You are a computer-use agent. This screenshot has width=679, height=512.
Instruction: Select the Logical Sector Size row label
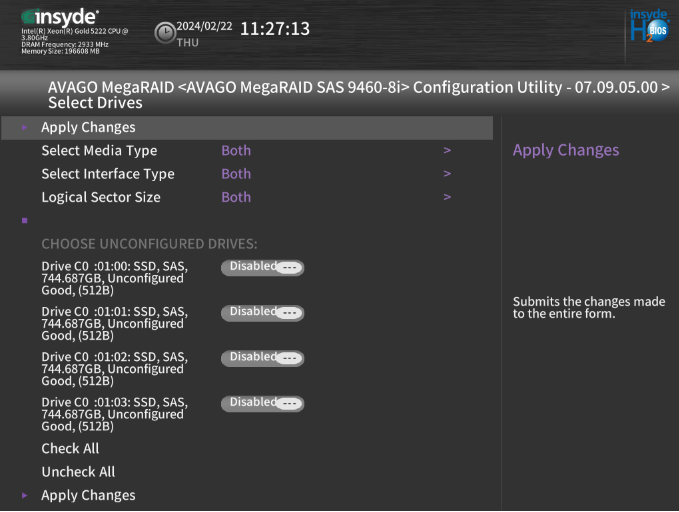100,197
